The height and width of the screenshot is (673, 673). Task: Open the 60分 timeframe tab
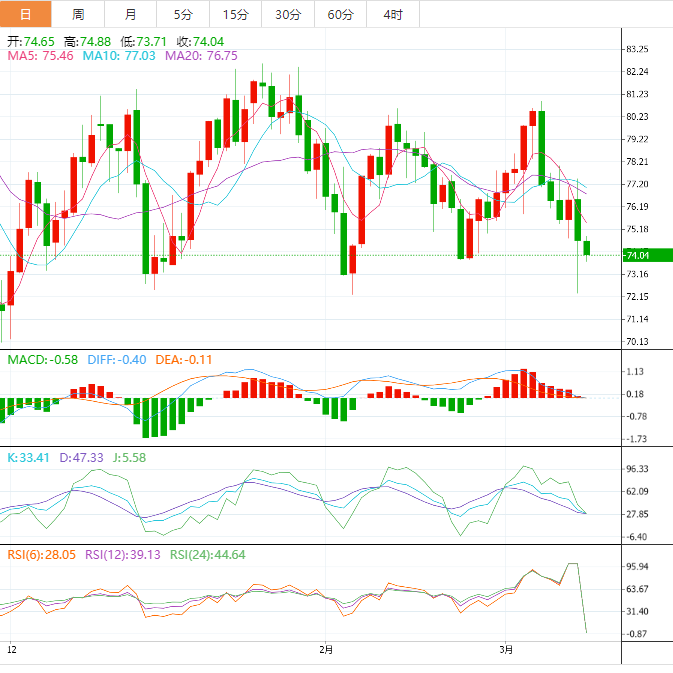(x=340, y=14)
